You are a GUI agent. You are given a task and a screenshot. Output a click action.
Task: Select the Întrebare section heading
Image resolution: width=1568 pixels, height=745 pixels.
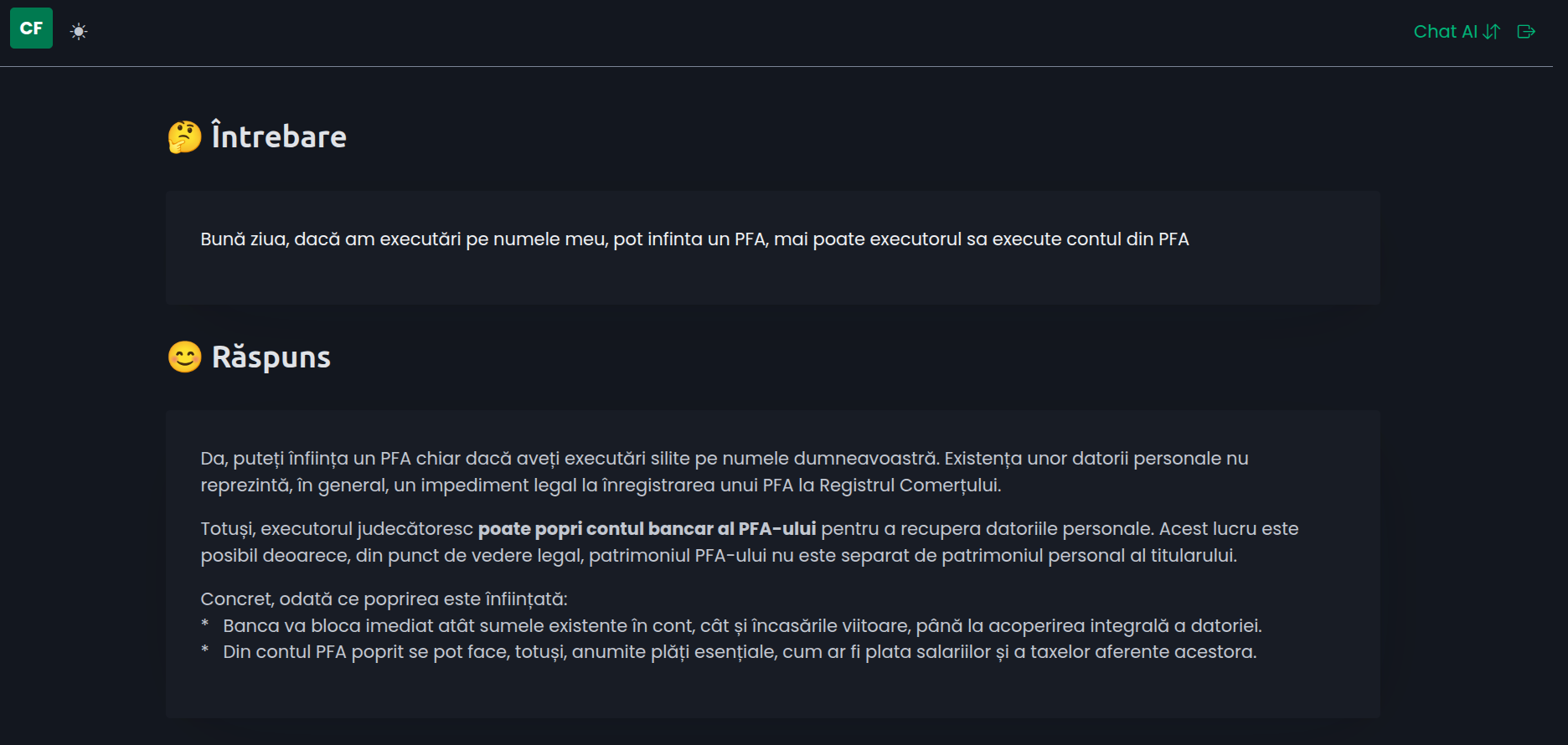click(x=278, y=136)
